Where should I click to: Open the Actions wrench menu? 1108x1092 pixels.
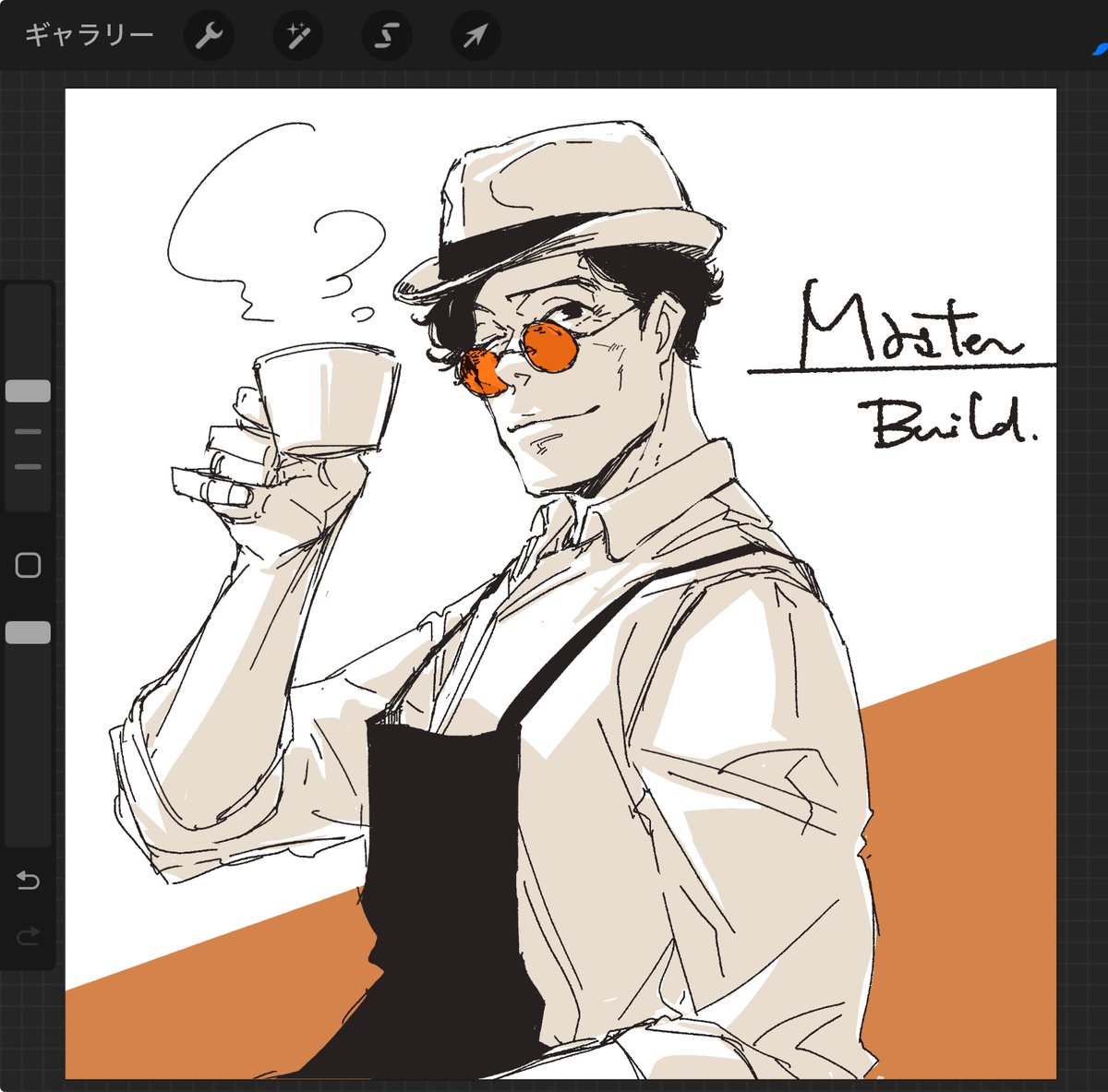pos(209,36)
